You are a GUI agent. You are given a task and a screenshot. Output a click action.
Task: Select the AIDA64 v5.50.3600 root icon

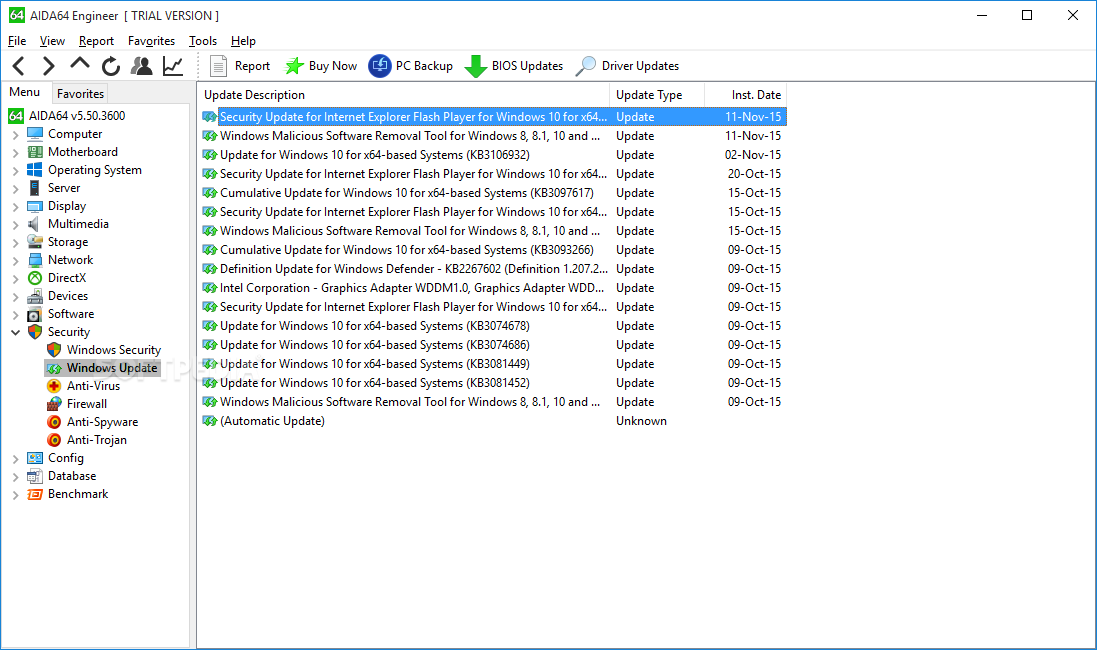[x=16, y=115]
